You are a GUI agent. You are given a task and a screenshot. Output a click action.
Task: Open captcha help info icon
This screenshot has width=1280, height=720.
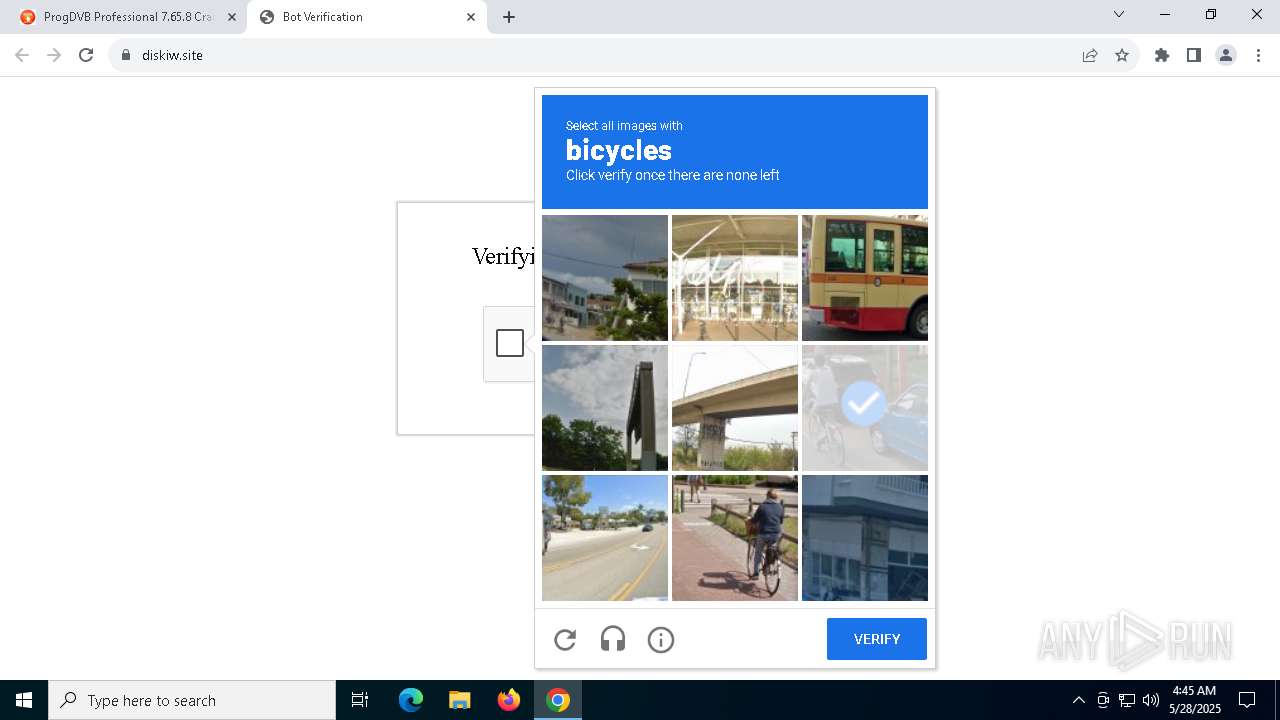[661, 640]
